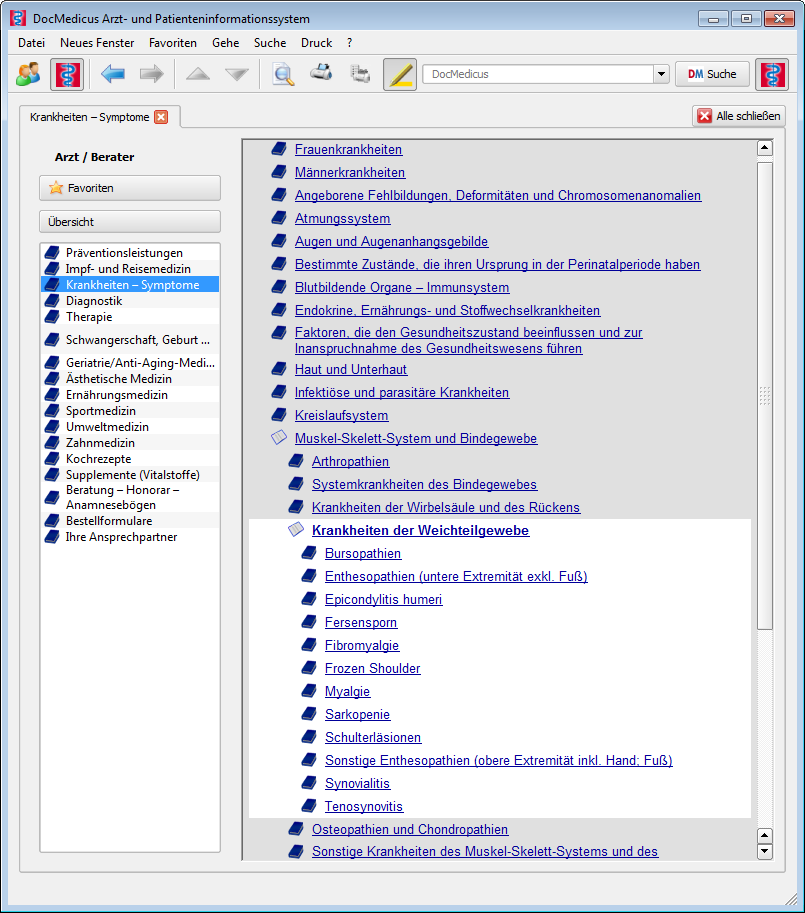
Task: Click the patients/users icon in toolbar
Action: pos(29,74)
